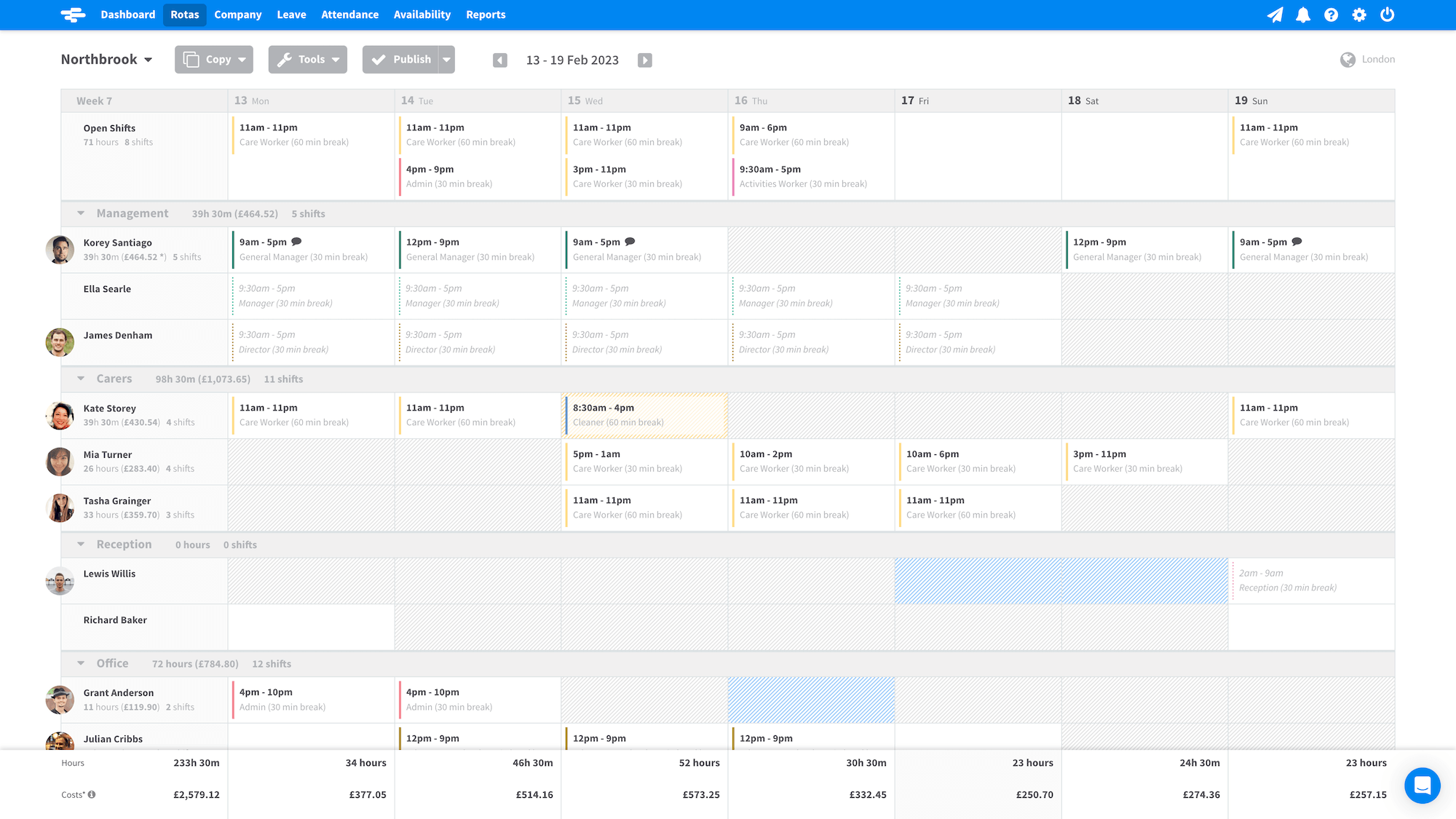Open the Leave section from the navbar
1456x819 pixels.
click(291, 15)
